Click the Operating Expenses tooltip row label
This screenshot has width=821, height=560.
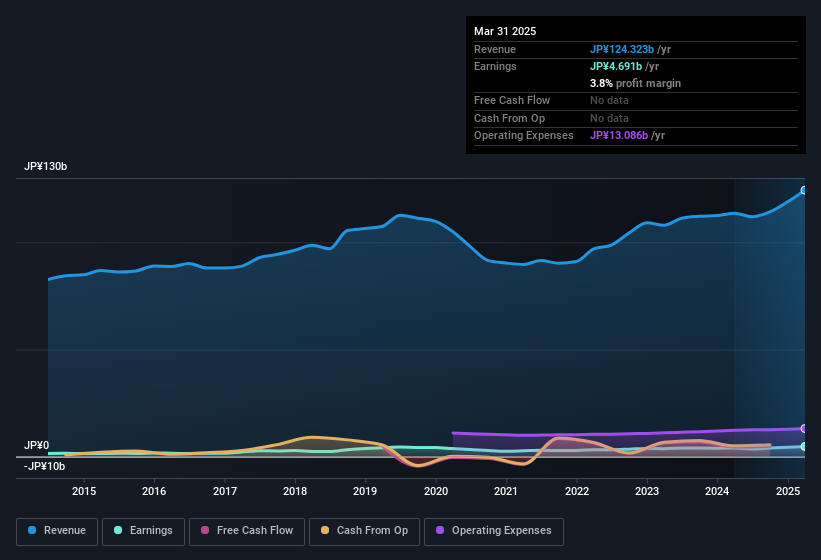[x=524, y=136]
